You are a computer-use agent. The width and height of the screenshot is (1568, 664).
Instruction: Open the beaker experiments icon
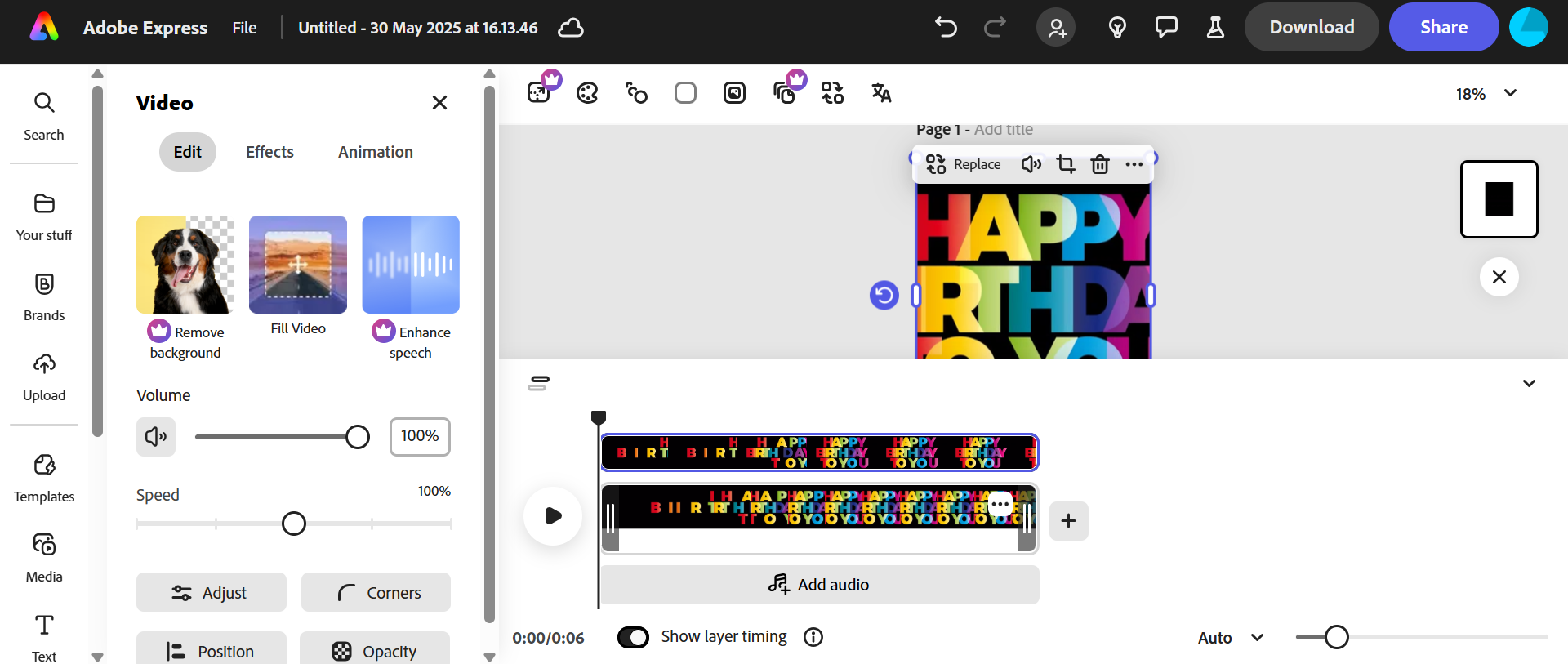1215,28
